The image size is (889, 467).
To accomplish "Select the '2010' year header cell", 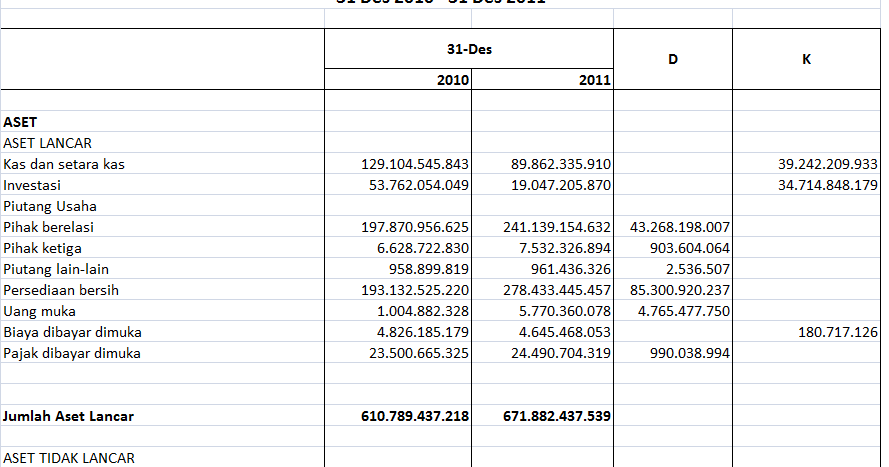I will coord(398,80).
